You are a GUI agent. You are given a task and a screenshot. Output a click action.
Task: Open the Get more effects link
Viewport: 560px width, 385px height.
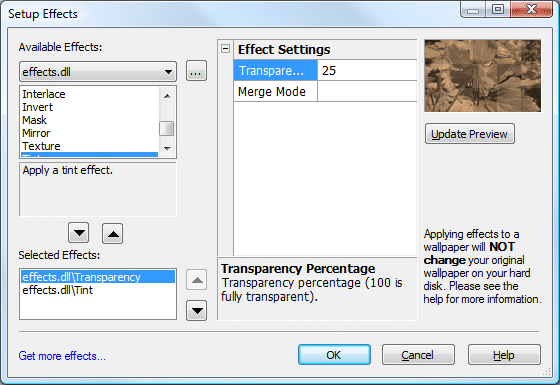pos(62,356)
